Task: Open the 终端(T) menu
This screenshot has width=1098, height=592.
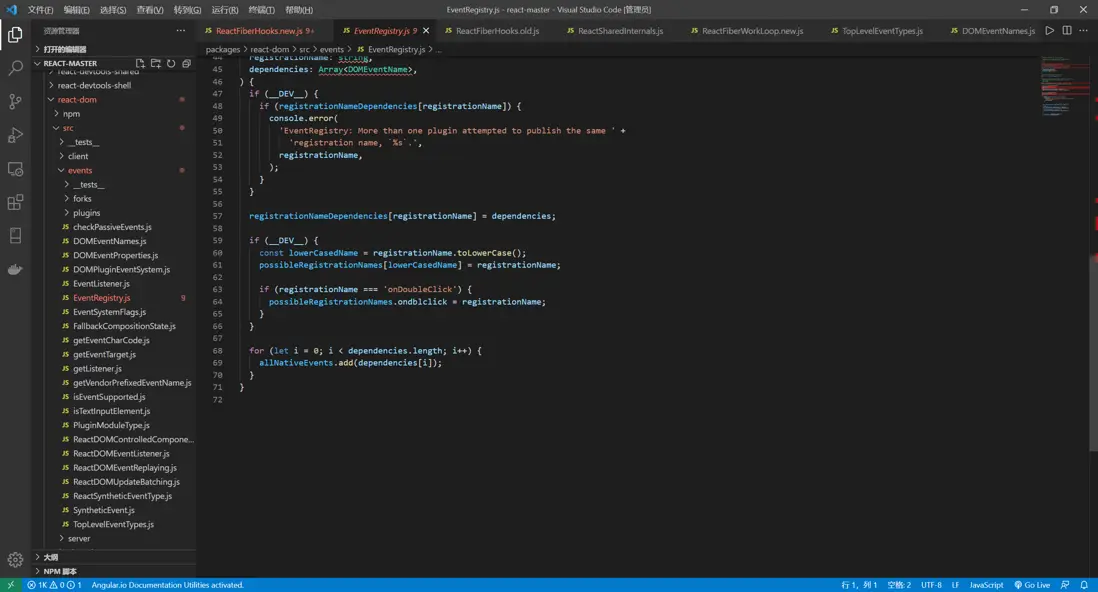Action: tap(261, 10)
